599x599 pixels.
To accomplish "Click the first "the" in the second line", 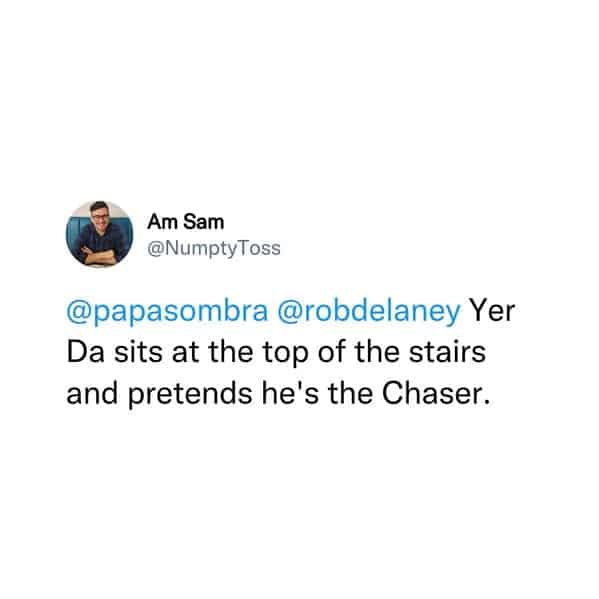I will tap(231, 351).
